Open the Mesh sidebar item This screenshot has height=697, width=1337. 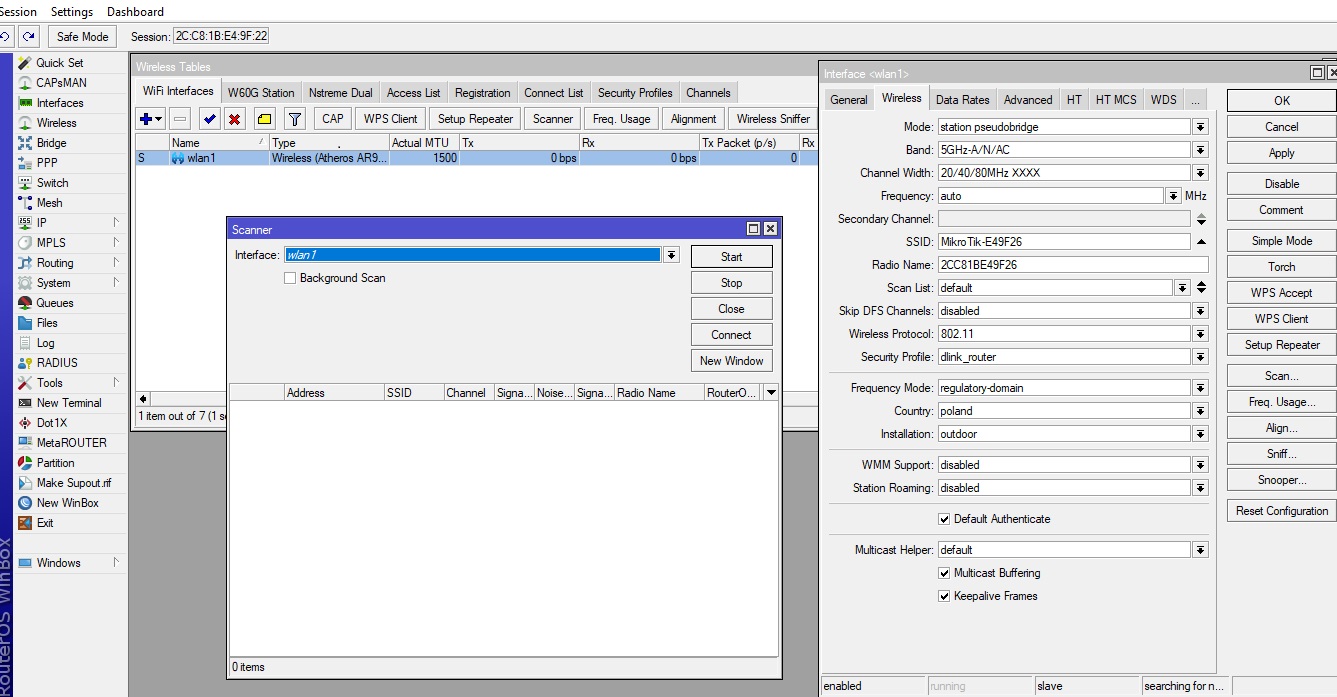[49, 203]
